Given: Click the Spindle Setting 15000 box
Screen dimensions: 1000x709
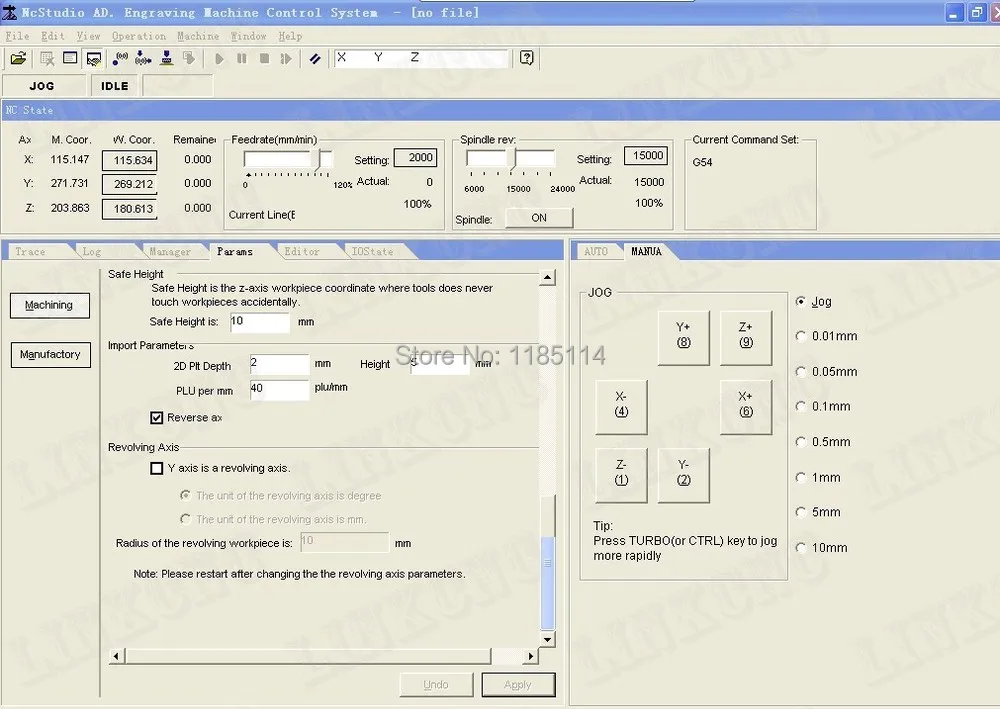Looking at the screenshot, I should 646,156.
